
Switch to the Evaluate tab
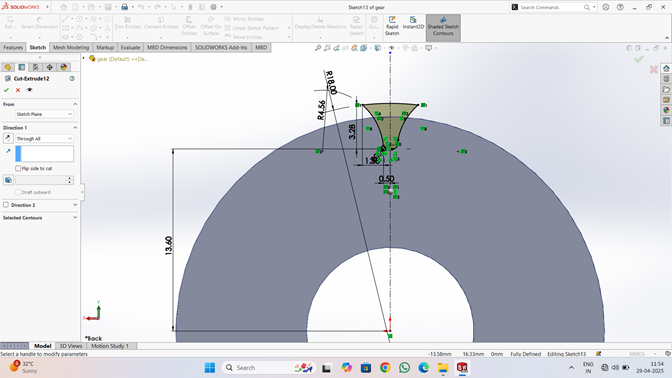click(130, 48)
